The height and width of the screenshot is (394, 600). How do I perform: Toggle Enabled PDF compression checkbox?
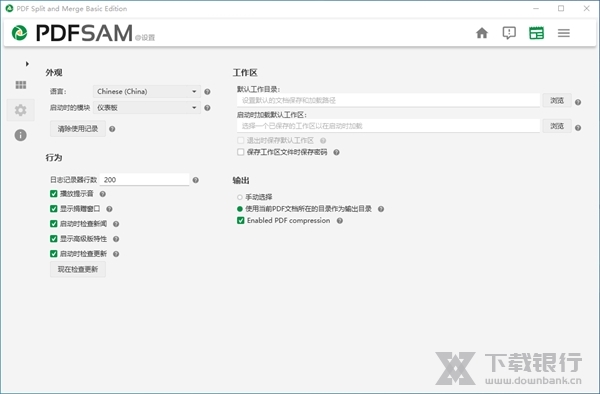point(240,221)
